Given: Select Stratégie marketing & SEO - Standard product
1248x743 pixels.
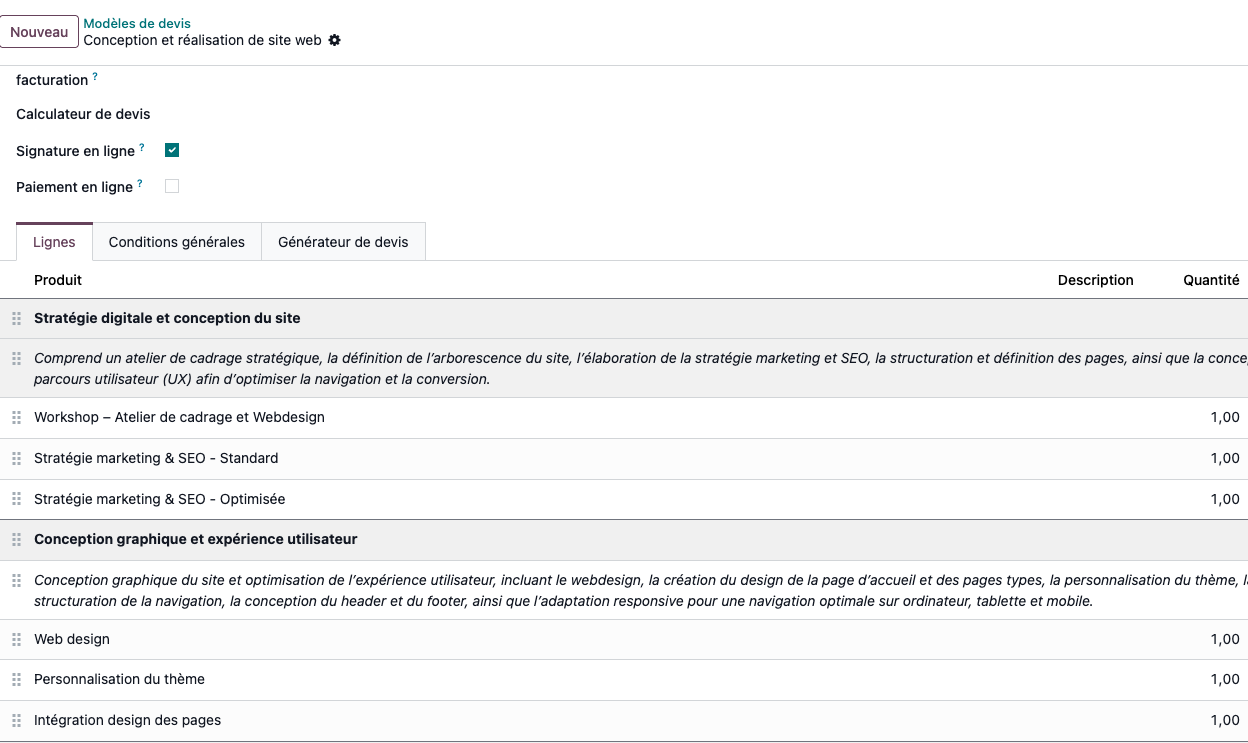Looking at the screenshot, I should pyautogui.click(x=156, y=458).
